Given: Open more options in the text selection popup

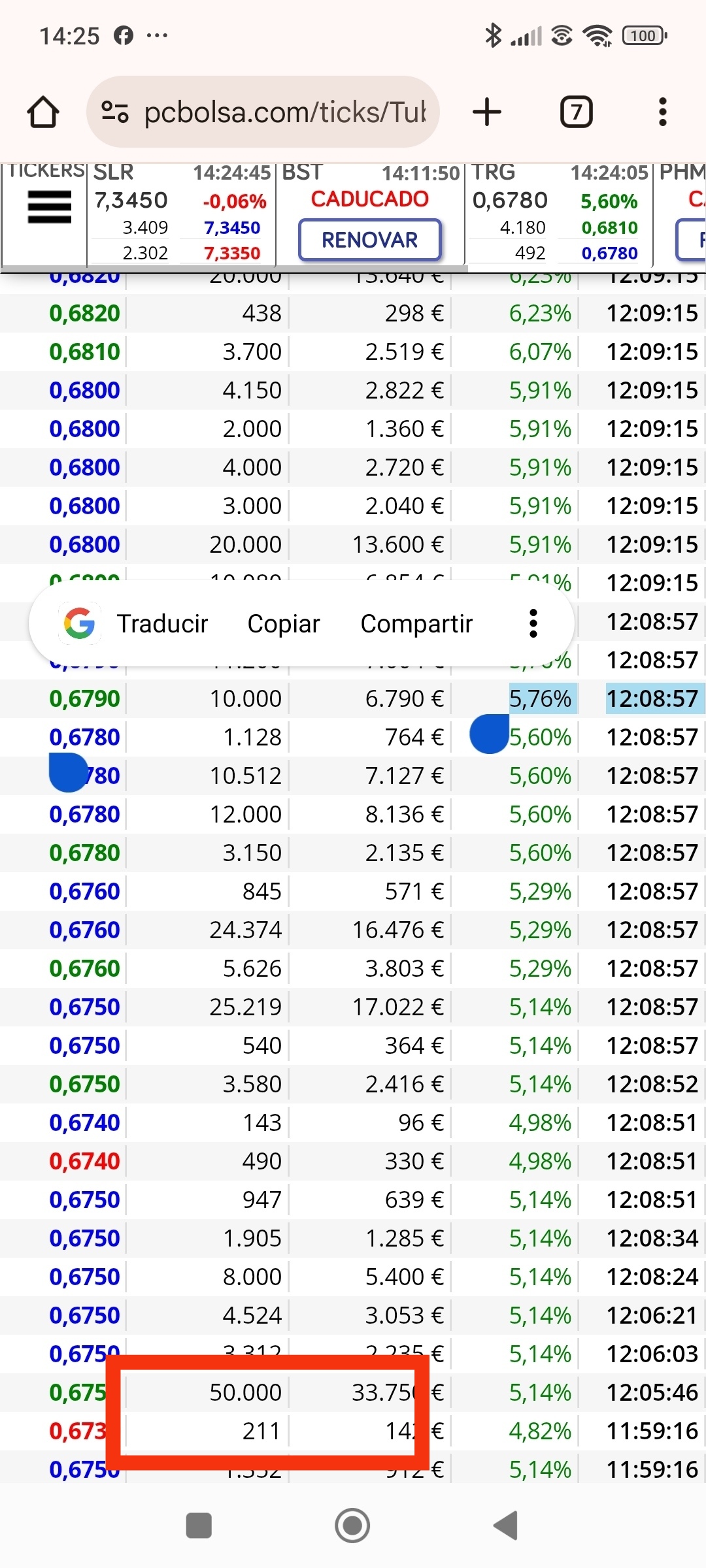Looking at the screenshot, I should tap(533, 623).
